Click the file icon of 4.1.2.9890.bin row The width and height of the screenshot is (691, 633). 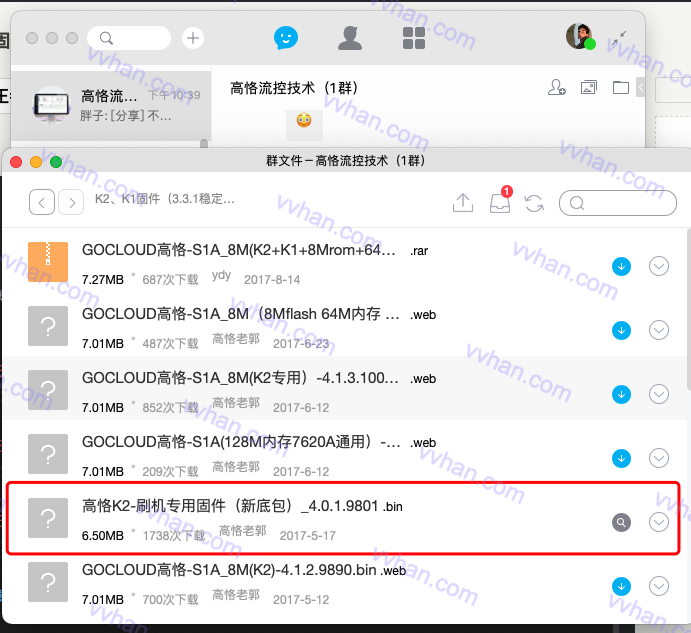coord(48,582)
